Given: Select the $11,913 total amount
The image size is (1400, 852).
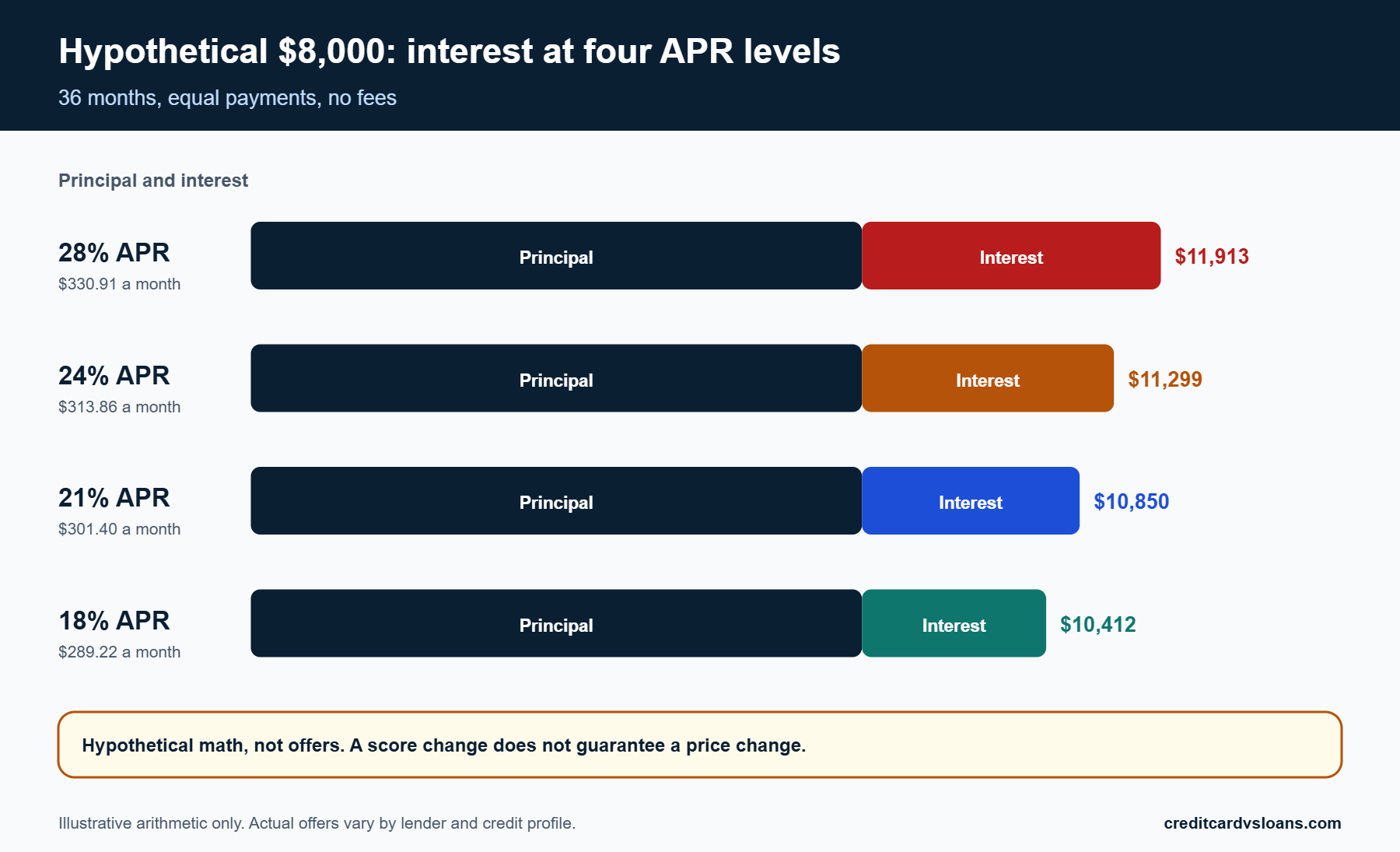Looking at the screenshot, I should (x=1212, y=257).
